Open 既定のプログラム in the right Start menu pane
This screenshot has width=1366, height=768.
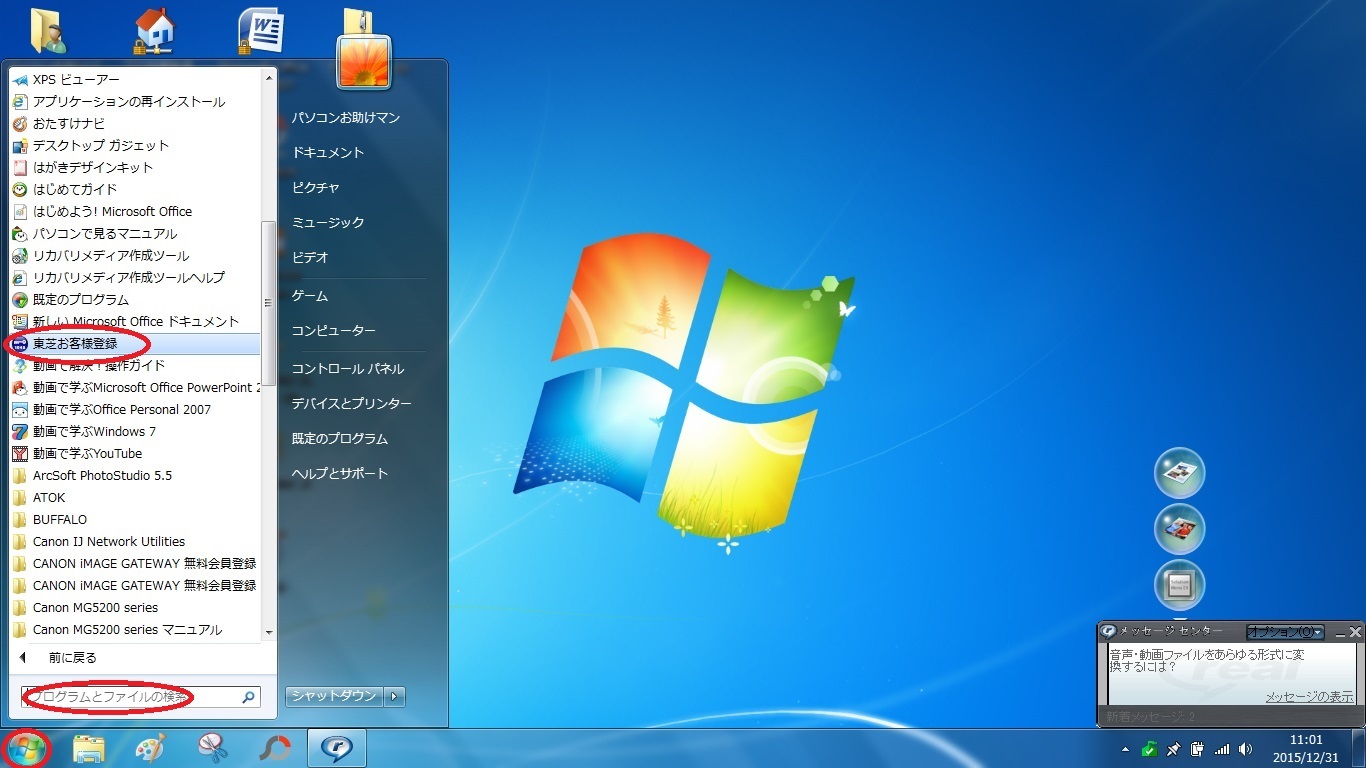340,439
